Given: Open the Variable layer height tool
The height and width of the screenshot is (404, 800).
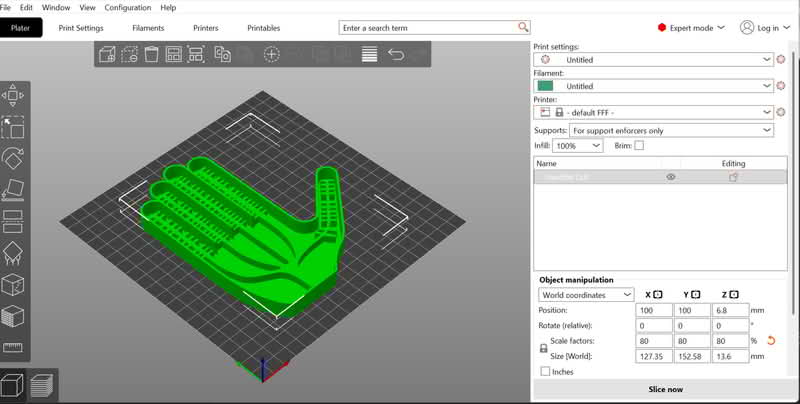Looking at the screenshot, I should click(369, 54).
